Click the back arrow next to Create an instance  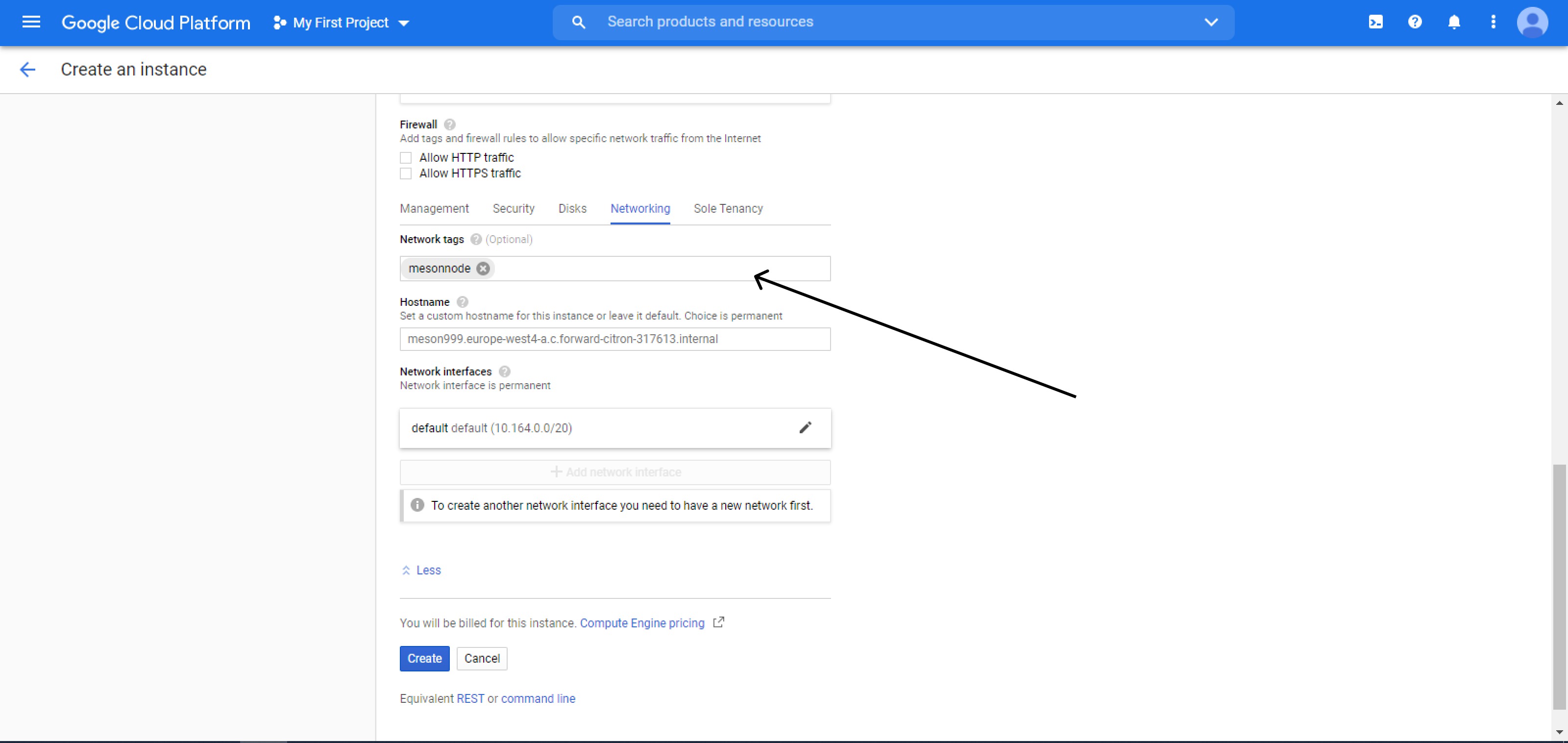27,70
